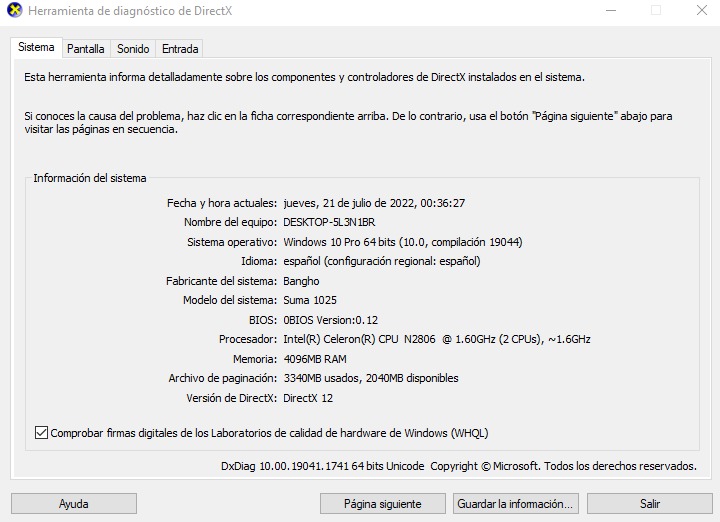The image size is (720, 522).
Task: Minimize the DirectX diagnostic window
Action: [x=611, y=11]
